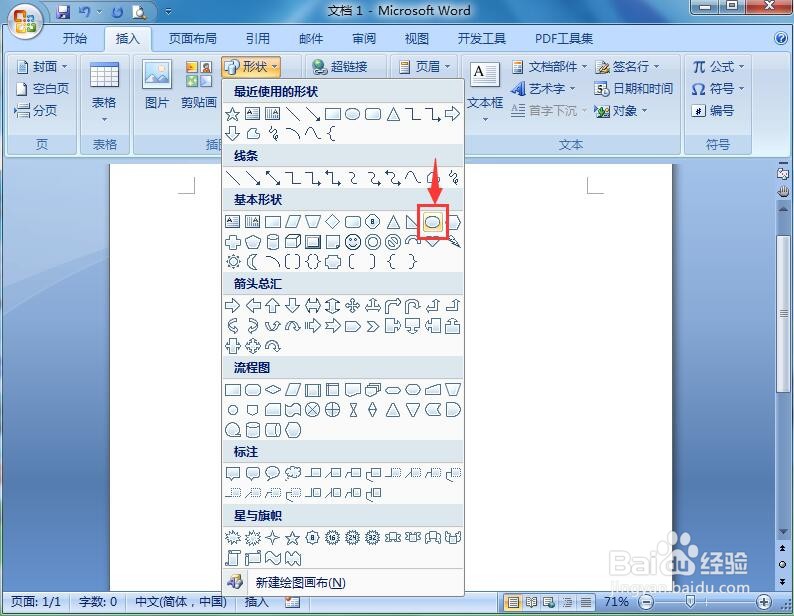Insert a page break
794x616 pixels.
[35, 110]
